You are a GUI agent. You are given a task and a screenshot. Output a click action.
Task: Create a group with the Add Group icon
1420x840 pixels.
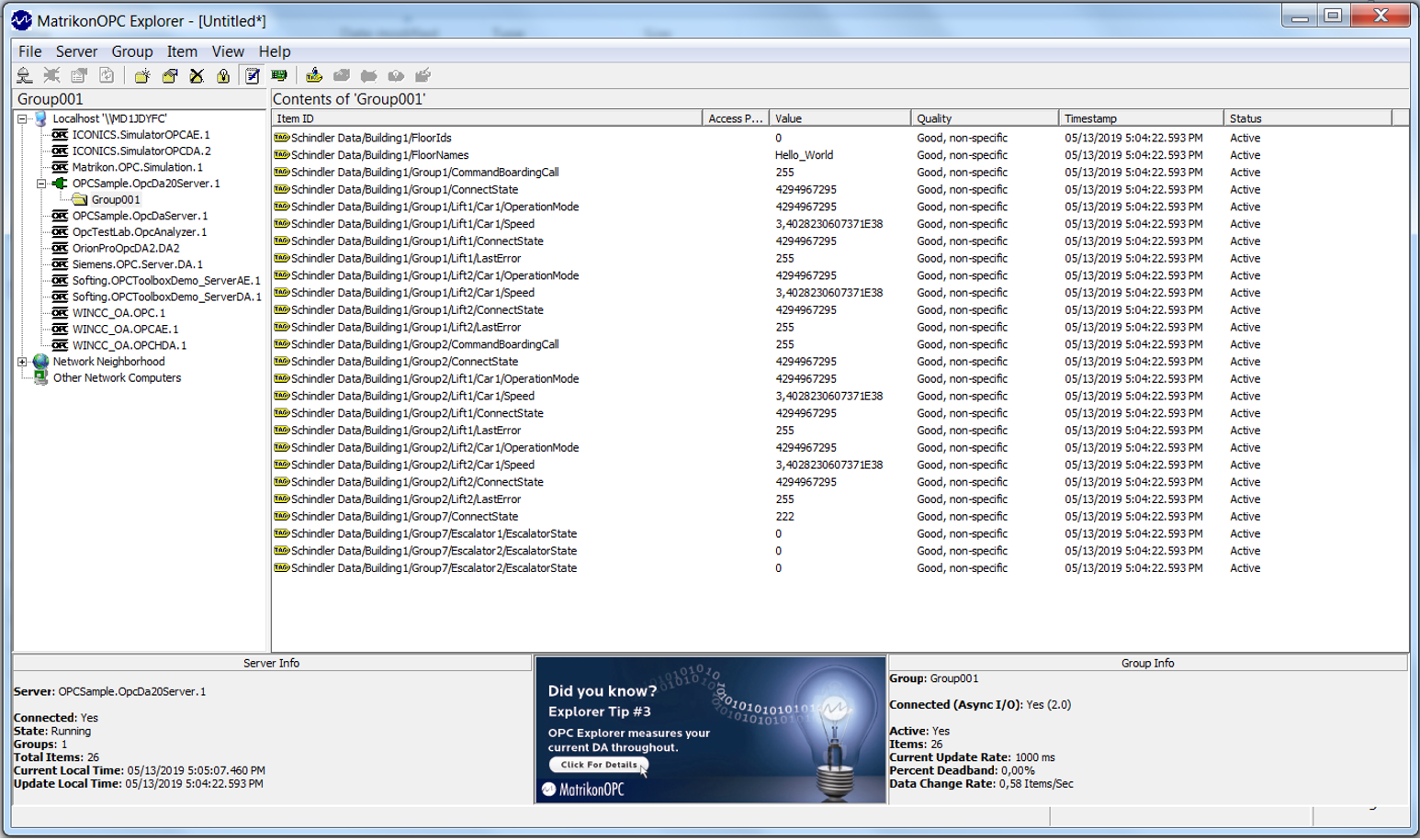click(143, 75)
